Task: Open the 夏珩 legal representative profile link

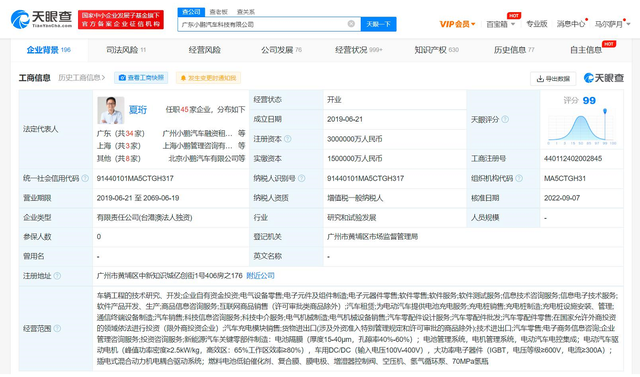Action: 138,110
